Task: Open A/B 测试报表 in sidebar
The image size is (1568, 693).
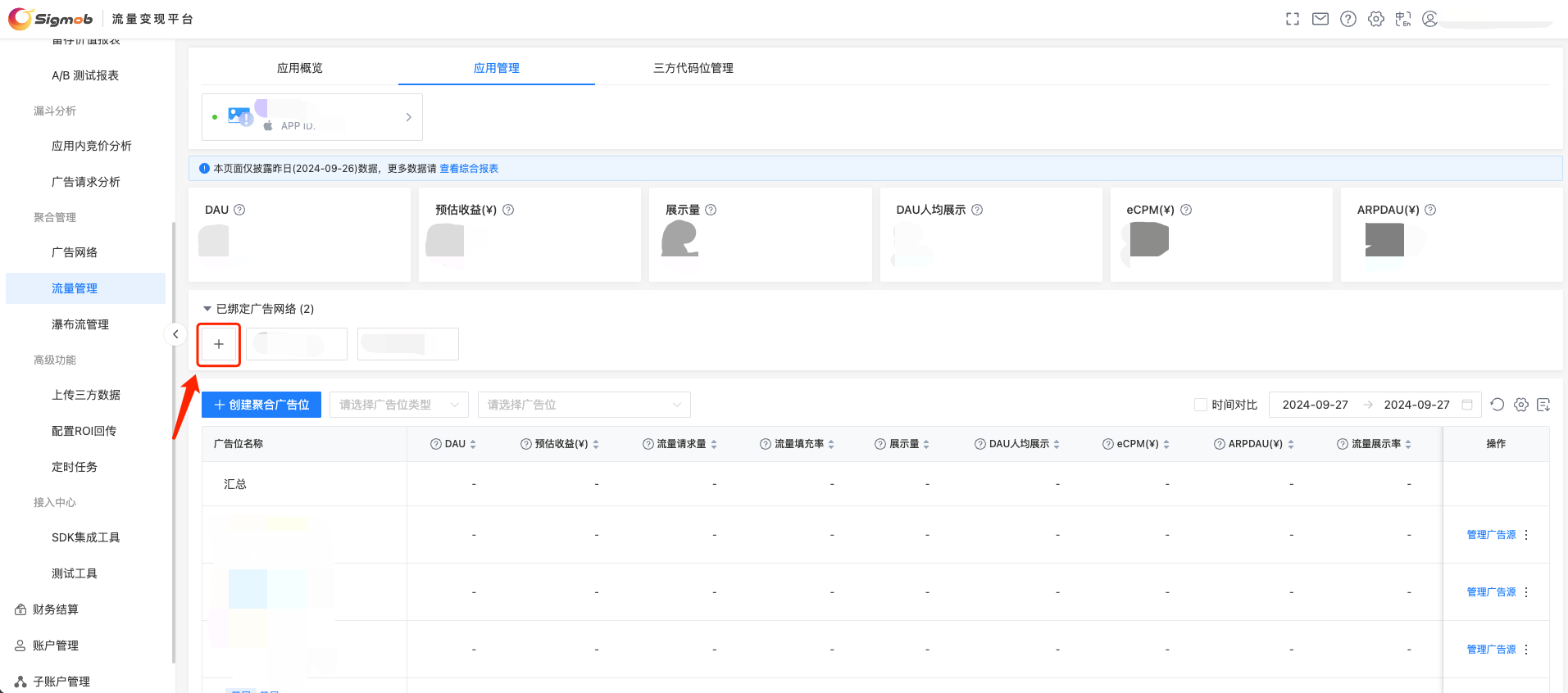Action: (x=85, y=75)
